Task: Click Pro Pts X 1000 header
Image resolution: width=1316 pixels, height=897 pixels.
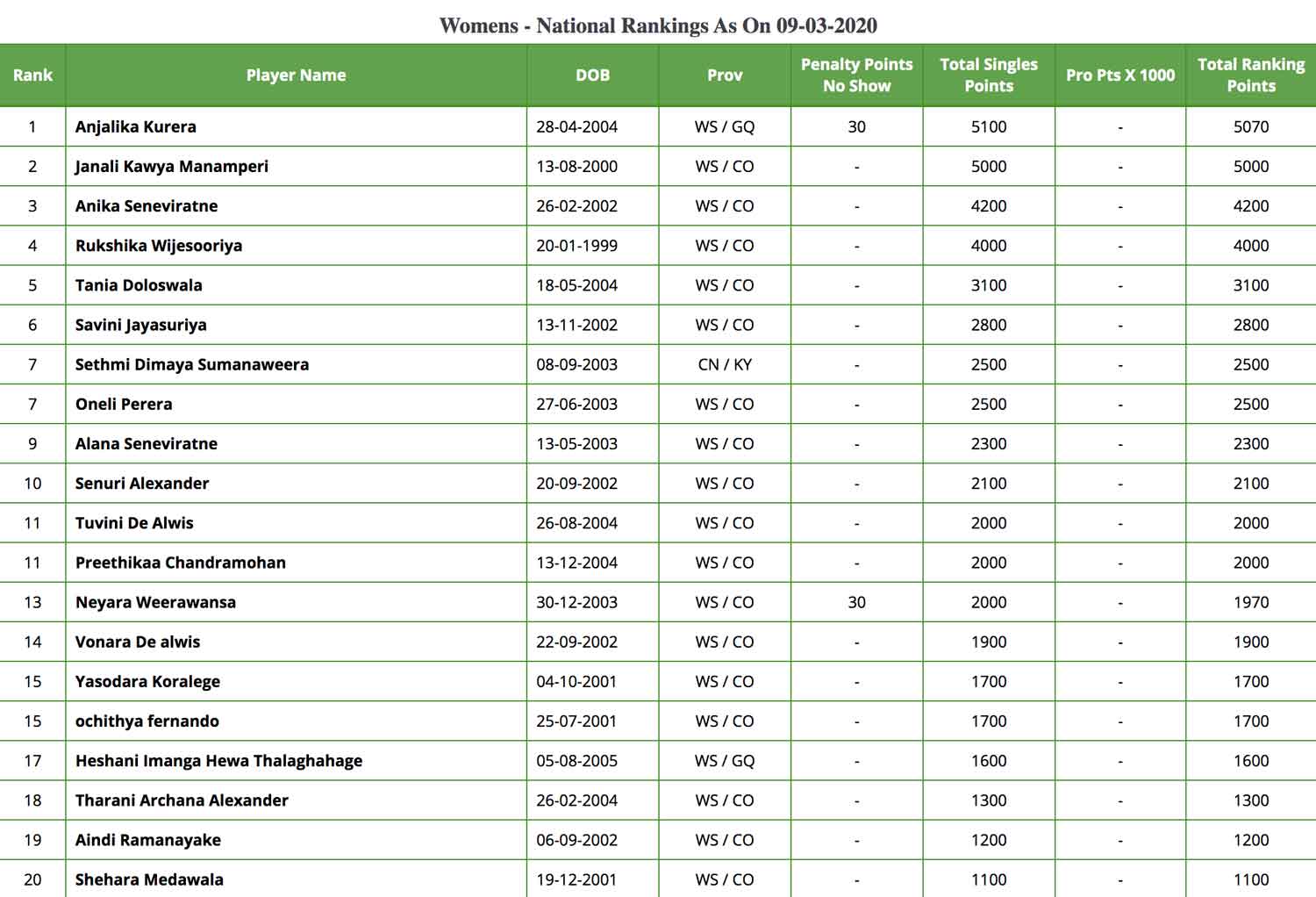Action: click(1120, 75)
